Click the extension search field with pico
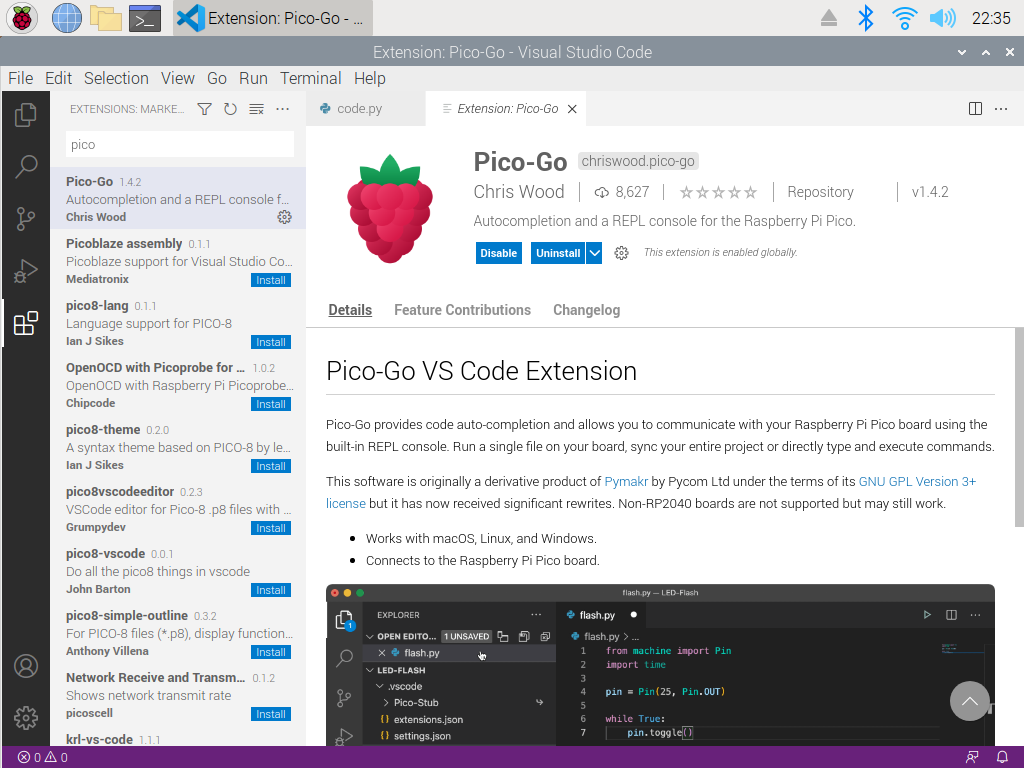The width and height of the screenshot is (1024, 768). (x=180, y=144)
